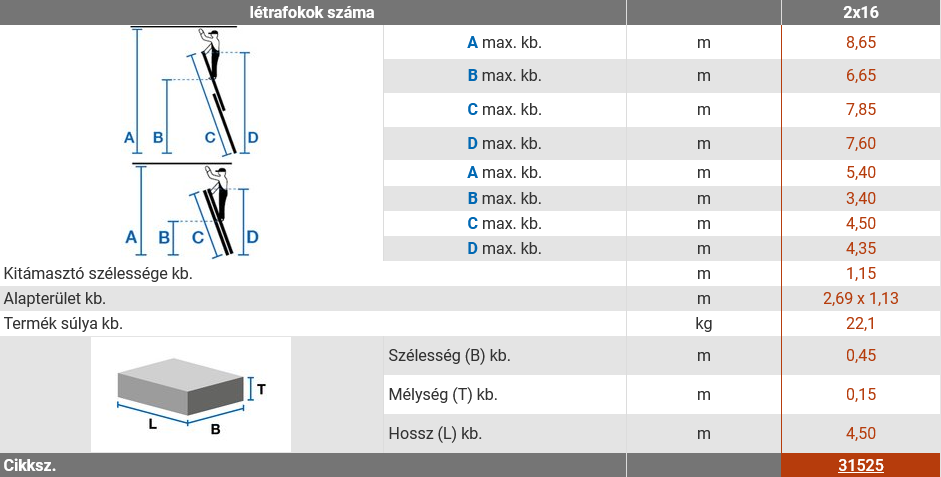Click the 7,60 value for D max
This screenshot has width=941, height=477.
[861, 143]
